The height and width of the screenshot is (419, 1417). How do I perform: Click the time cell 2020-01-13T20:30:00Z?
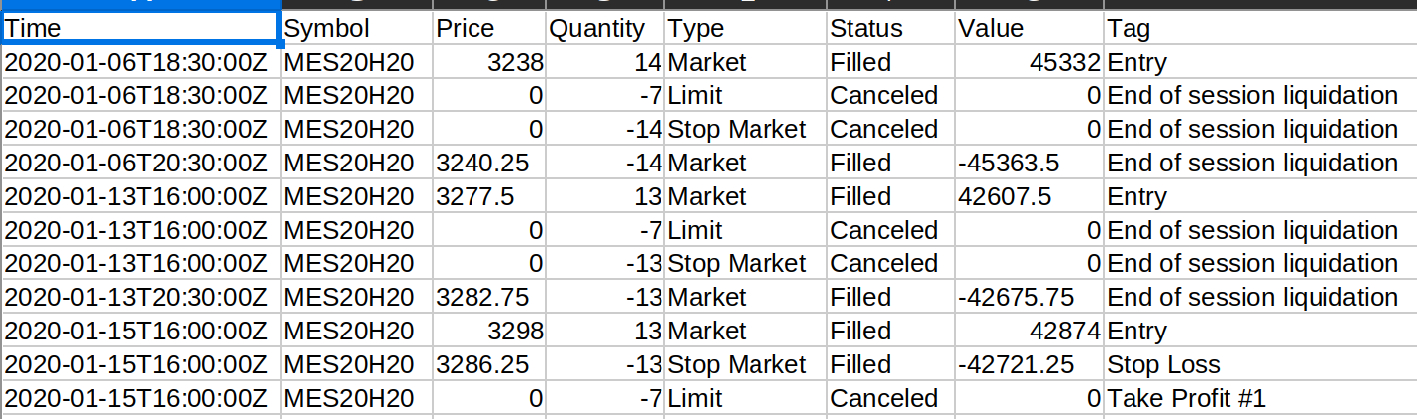pos(140,298)
